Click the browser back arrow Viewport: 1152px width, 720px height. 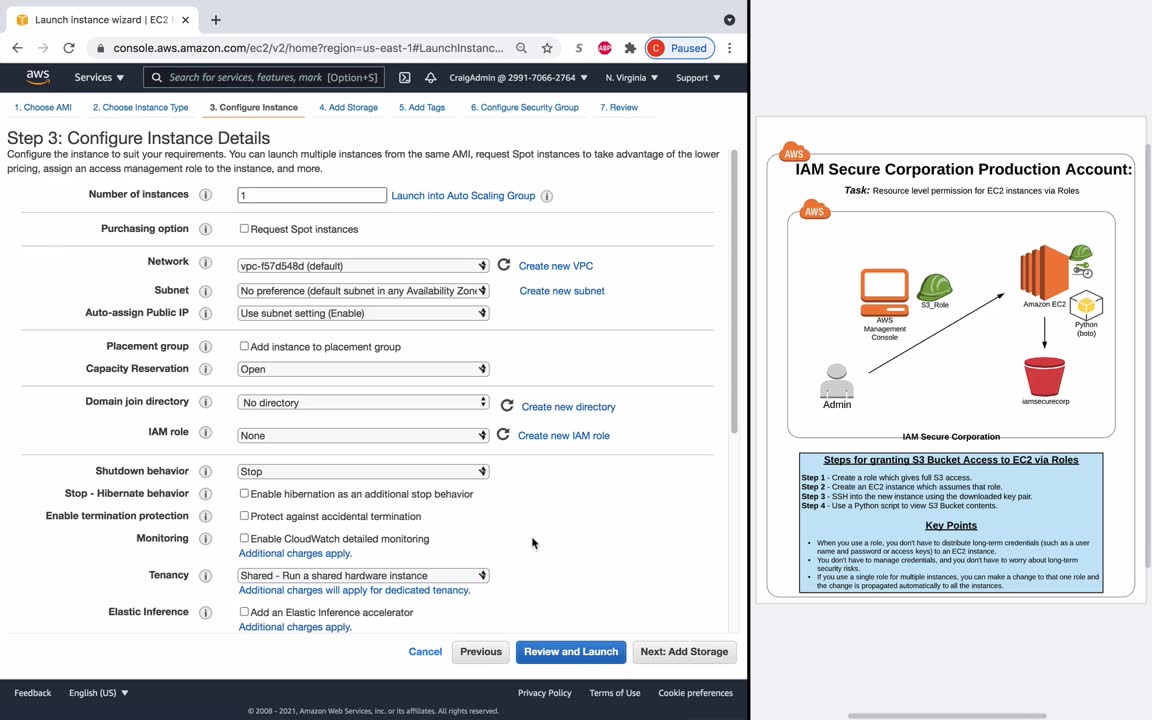pyautogui.click(x=18, y=48)
